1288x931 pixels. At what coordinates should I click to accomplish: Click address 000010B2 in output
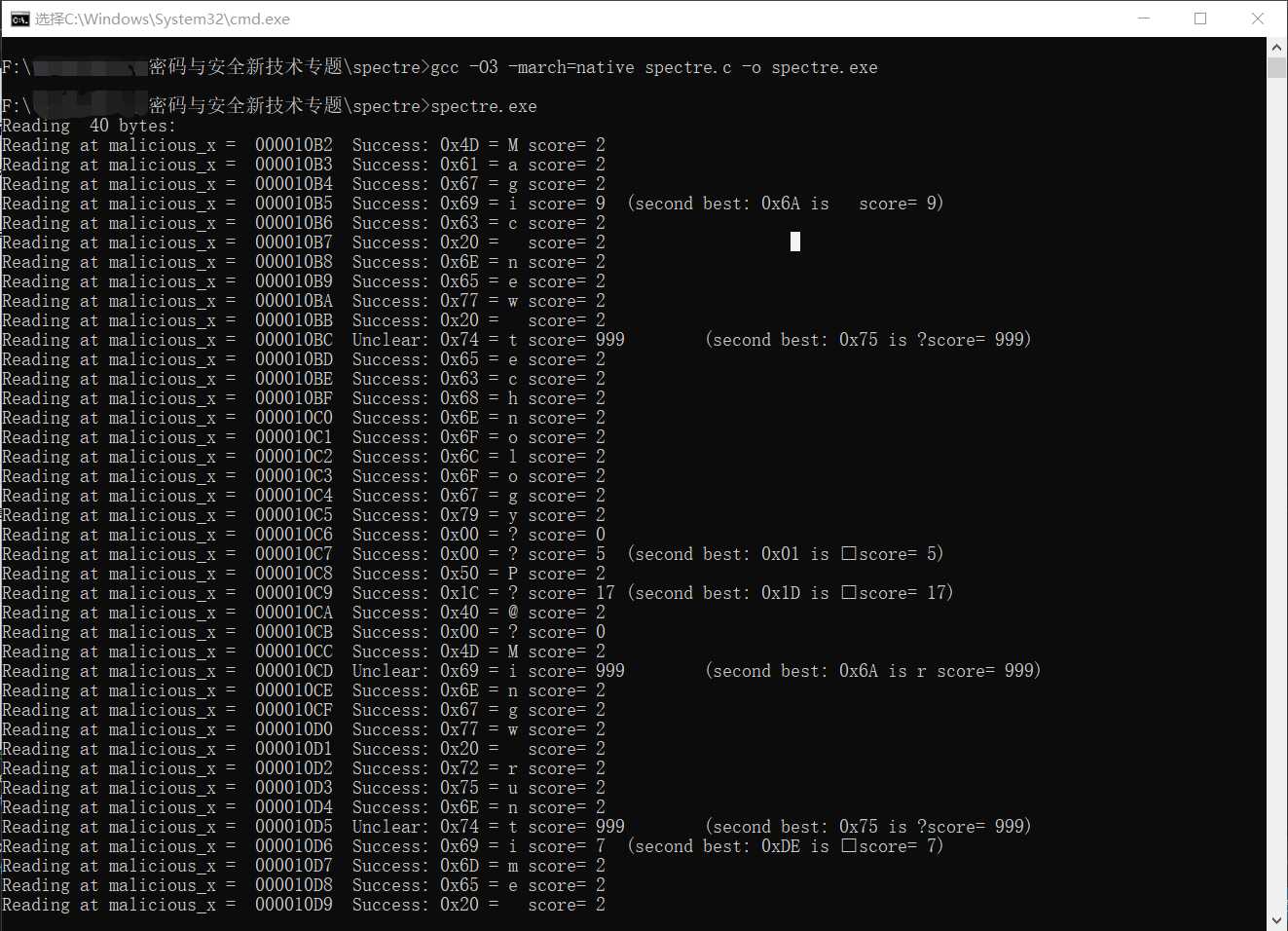294,145
